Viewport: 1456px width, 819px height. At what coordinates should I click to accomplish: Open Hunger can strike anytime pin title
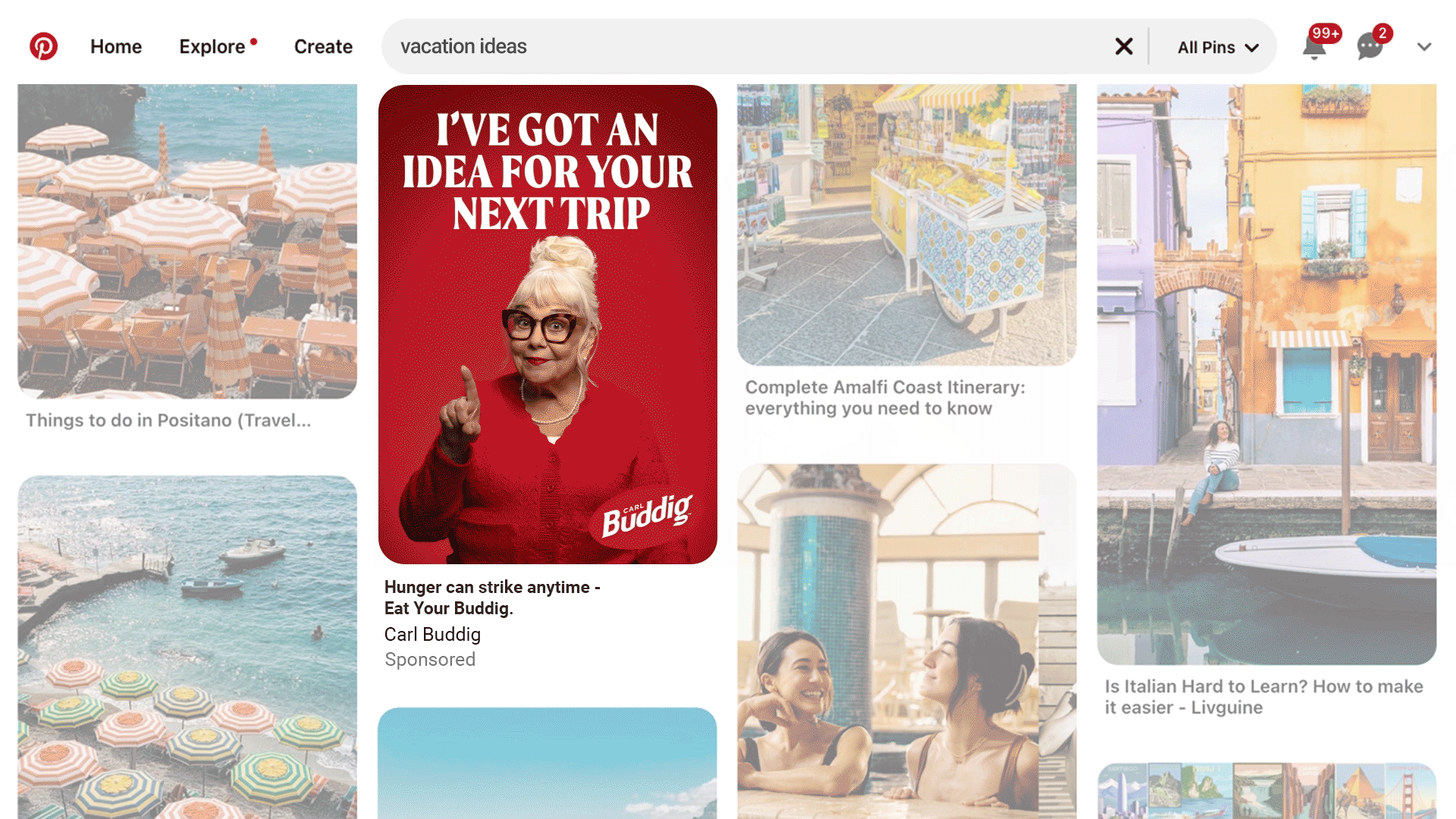pyautogui.click(x=492, y=598)
